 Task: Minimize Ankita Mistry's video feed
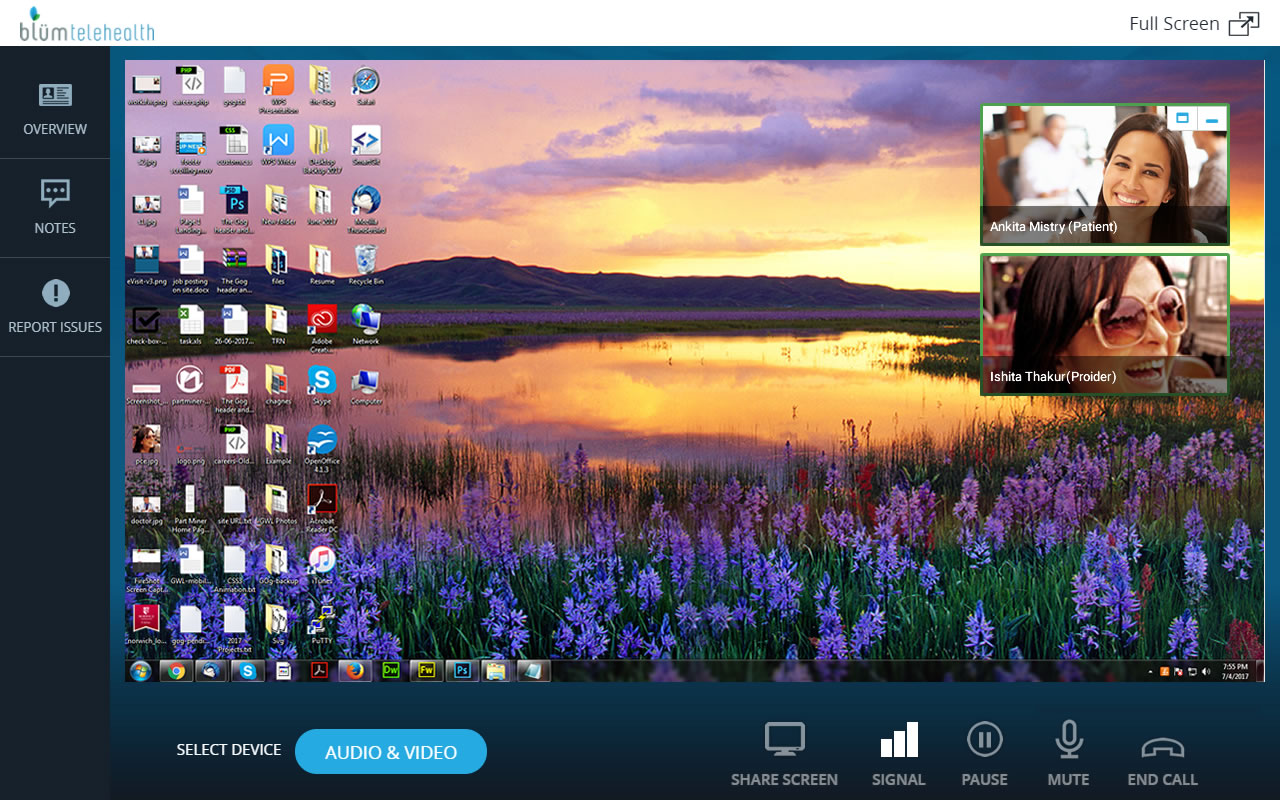pos(1211,117)
